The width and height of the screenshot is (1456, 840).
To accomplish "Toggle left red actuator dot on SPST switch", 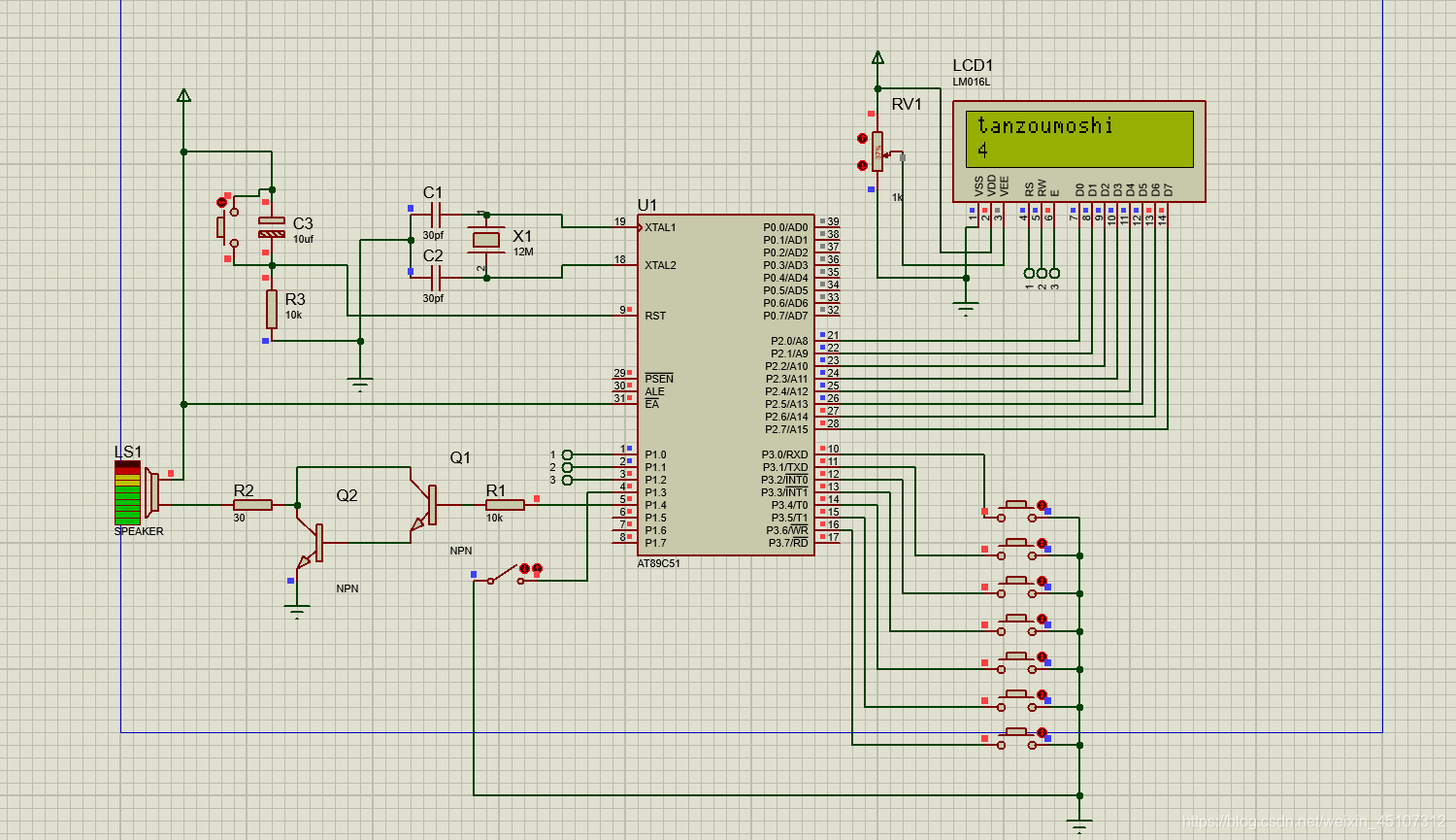I will coord(524,568).
